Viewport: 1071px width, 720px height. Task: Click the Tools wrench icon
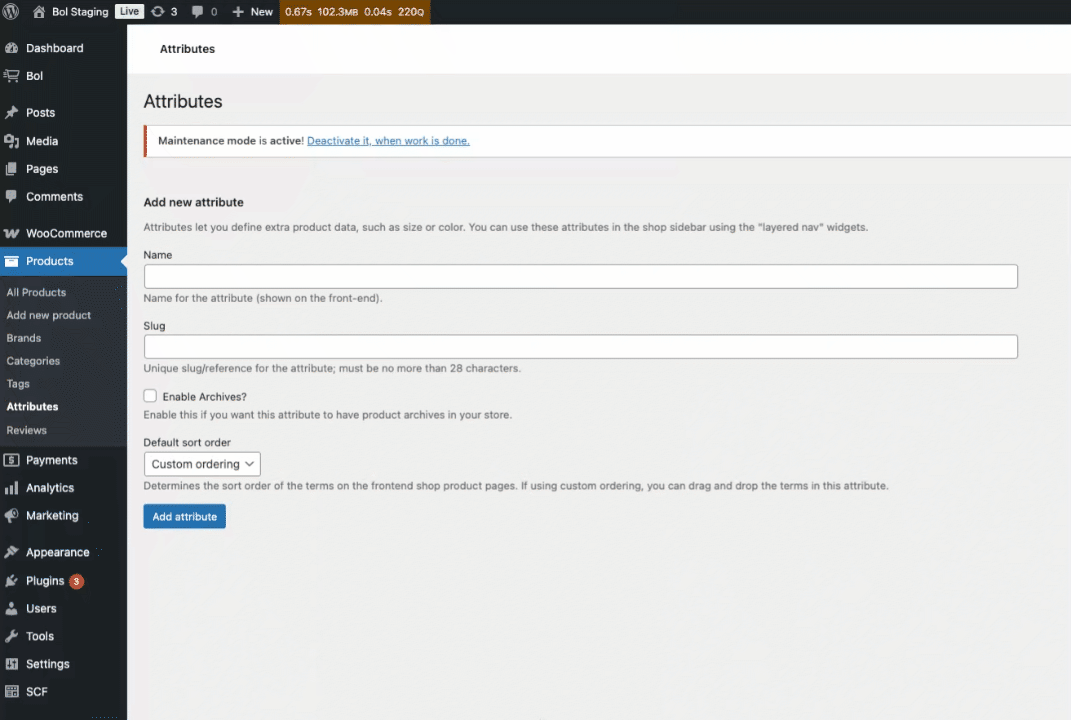(x=12, y=636)
